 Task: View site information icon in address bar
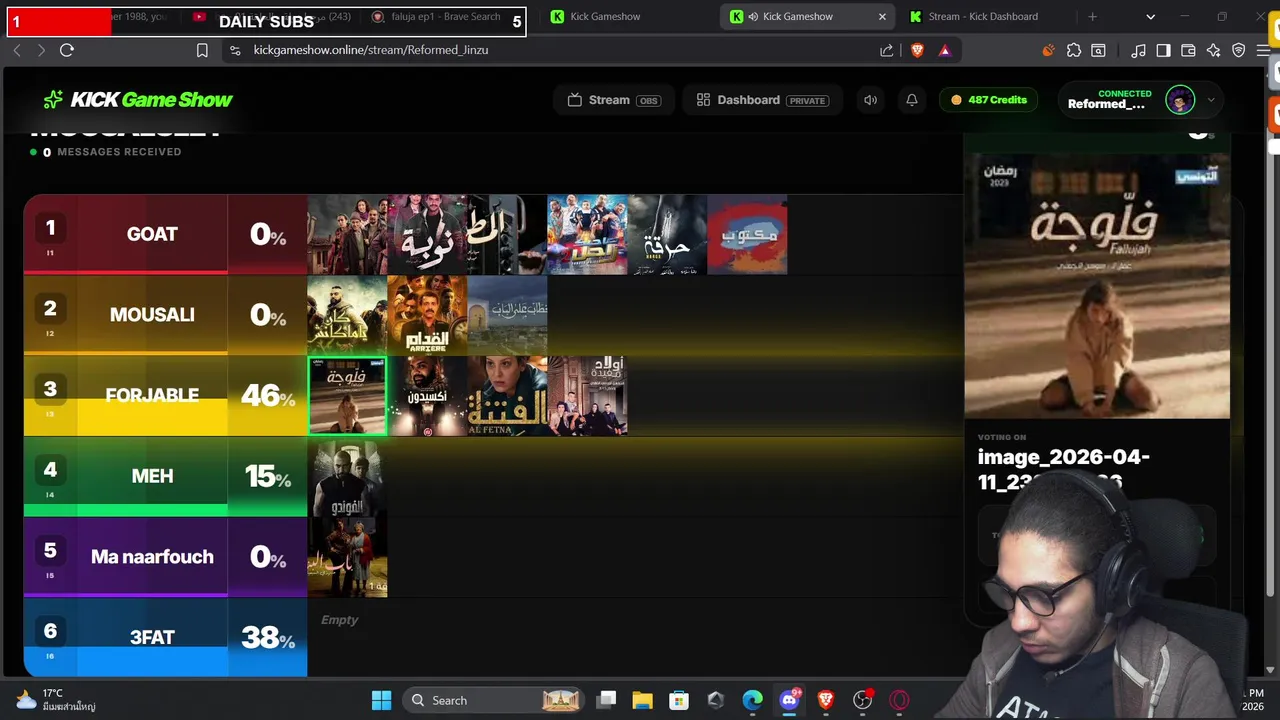(235, 50)
